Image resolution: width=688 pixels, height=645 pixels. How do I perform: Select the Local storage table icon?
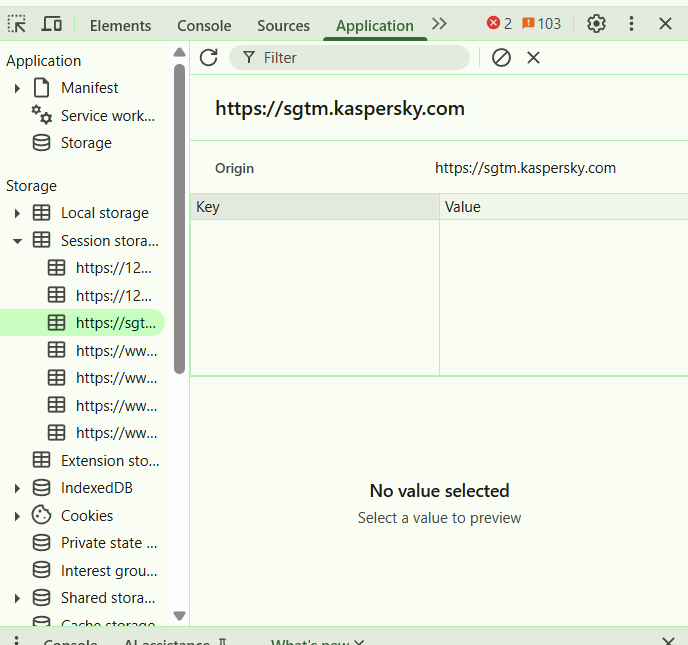(x=41, y=213)
